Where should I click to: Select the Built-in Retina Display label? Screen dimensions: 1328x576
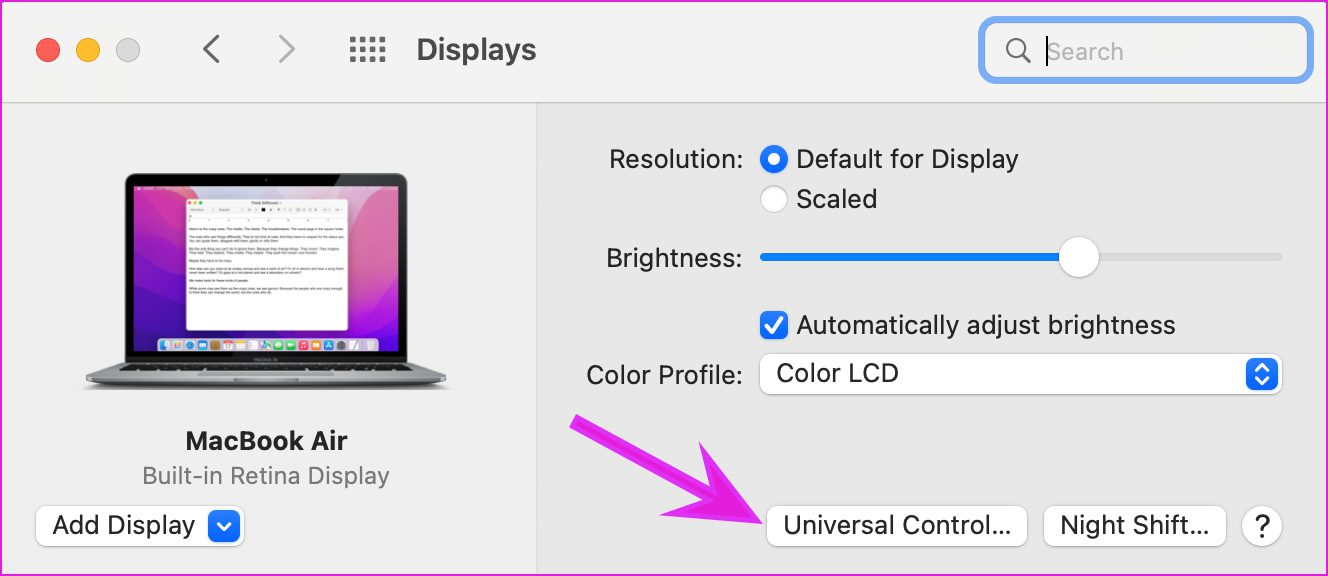(x=265, y=476)
